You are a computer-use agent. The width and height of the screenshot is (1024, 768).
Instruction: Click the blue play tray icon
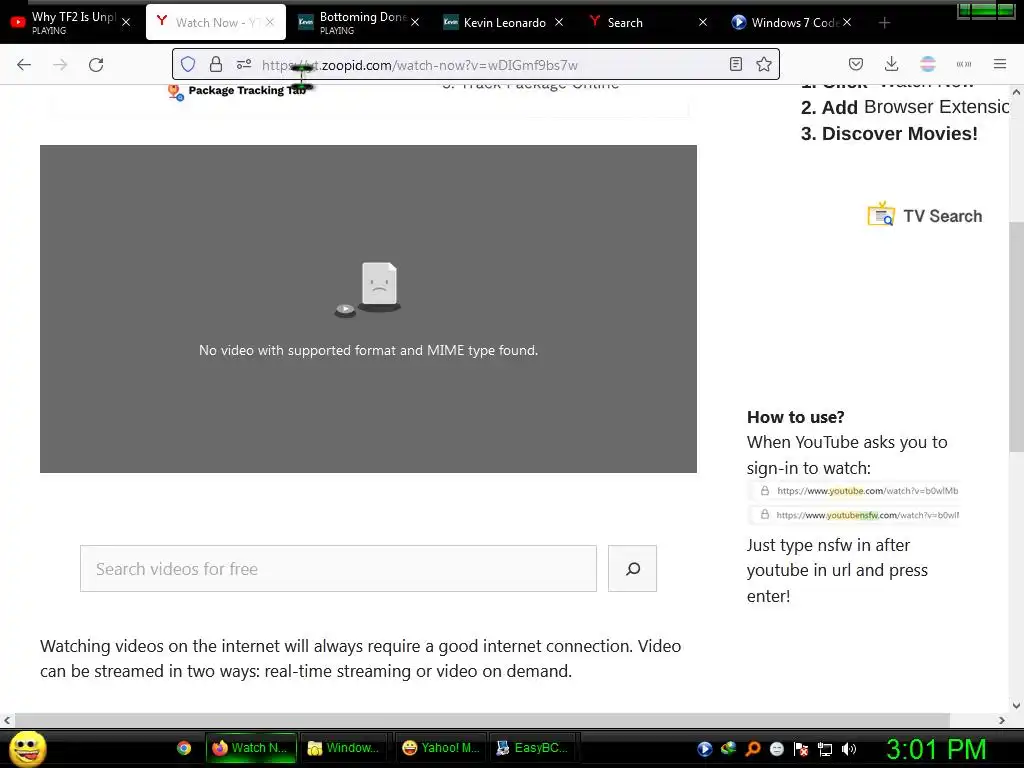point(705,749)
